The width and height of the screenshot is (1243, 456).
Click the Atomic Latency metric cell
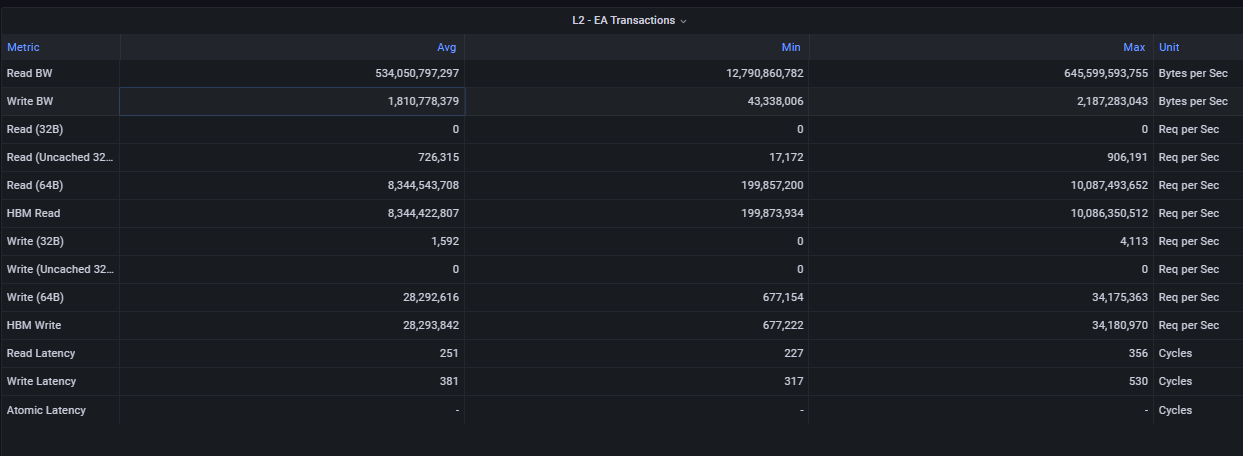[x=60, y=410]
